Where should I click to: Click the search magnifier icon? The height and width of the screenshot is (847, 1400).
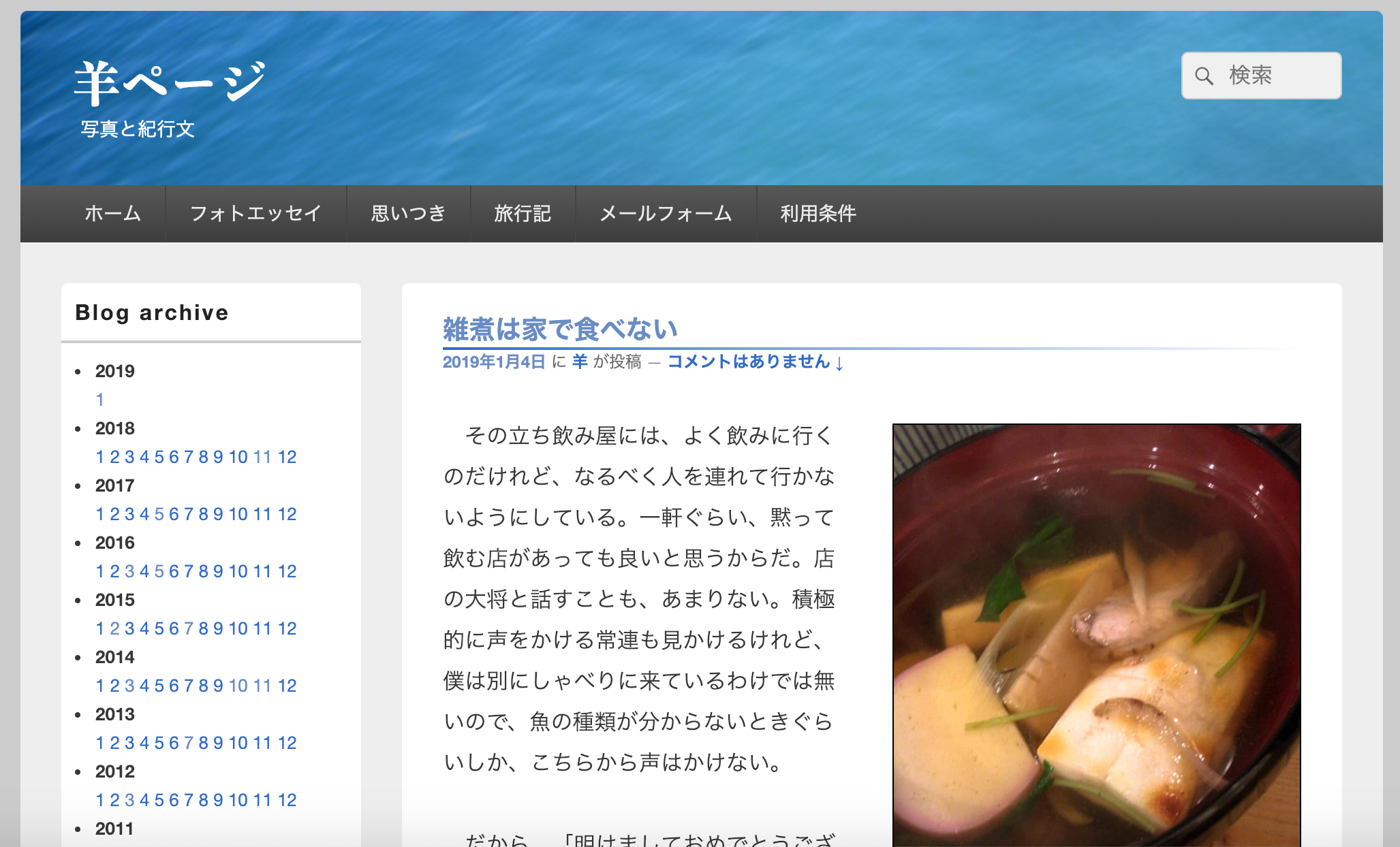click(1204, 76)
